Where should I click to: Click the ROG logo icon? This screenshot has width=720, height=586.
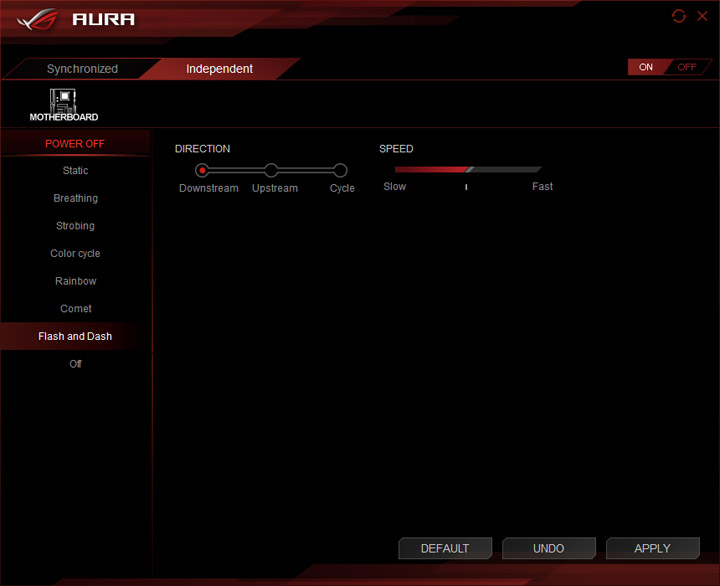click(x=38, y=19)
